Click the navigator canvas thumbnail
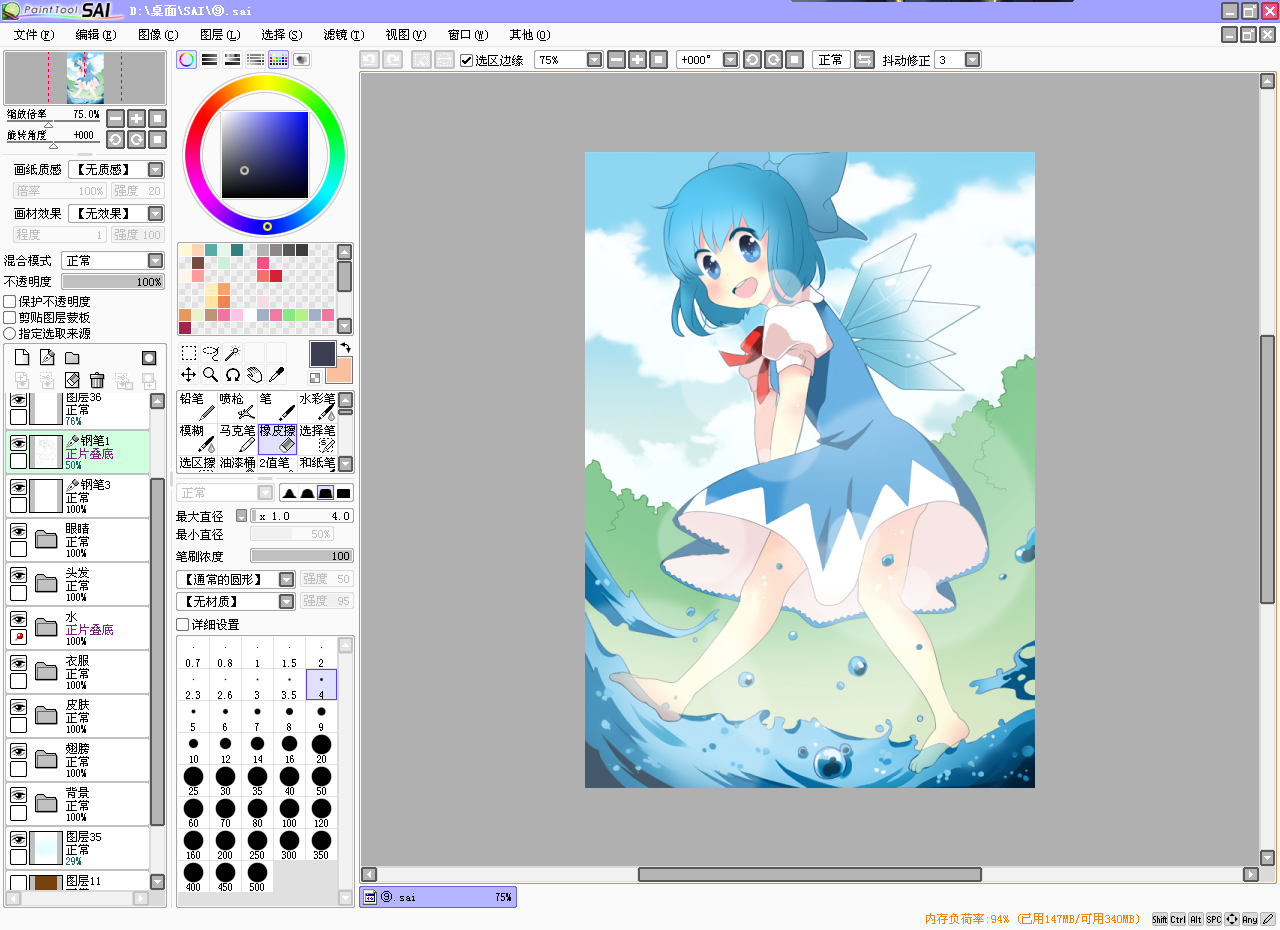This screenshot has width=1280, height=930. 85,78
